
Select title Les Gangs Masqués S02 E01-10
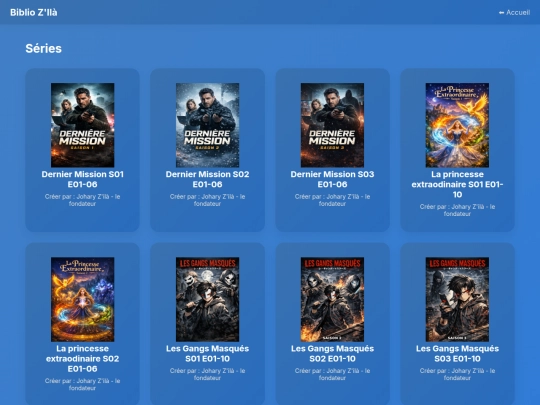[332, 353]
